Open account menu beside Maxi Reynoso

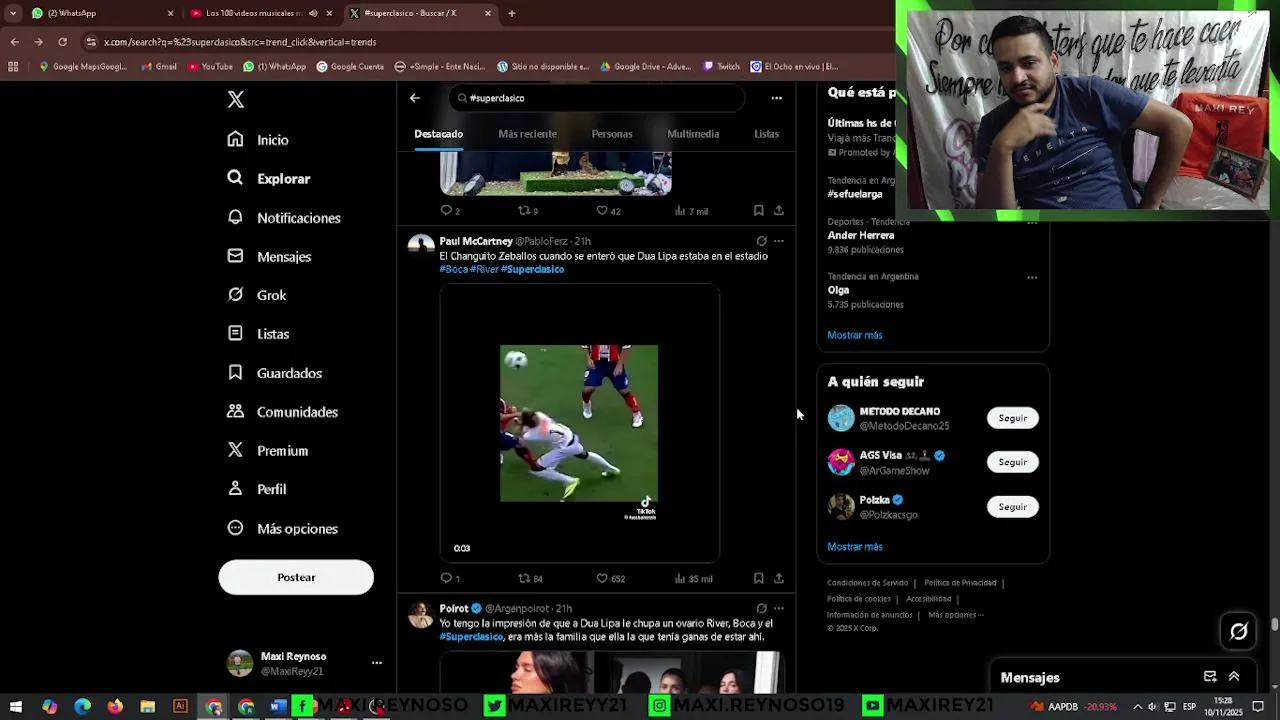[x=377, y=662]
